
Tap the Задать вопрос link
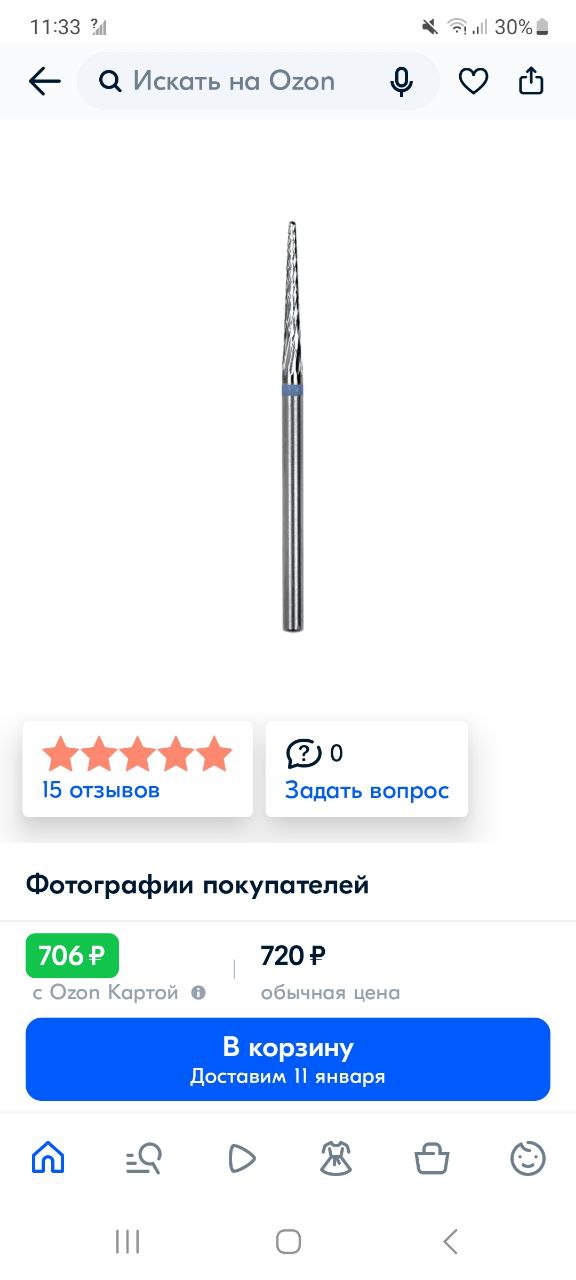click(x=367, y=790)
